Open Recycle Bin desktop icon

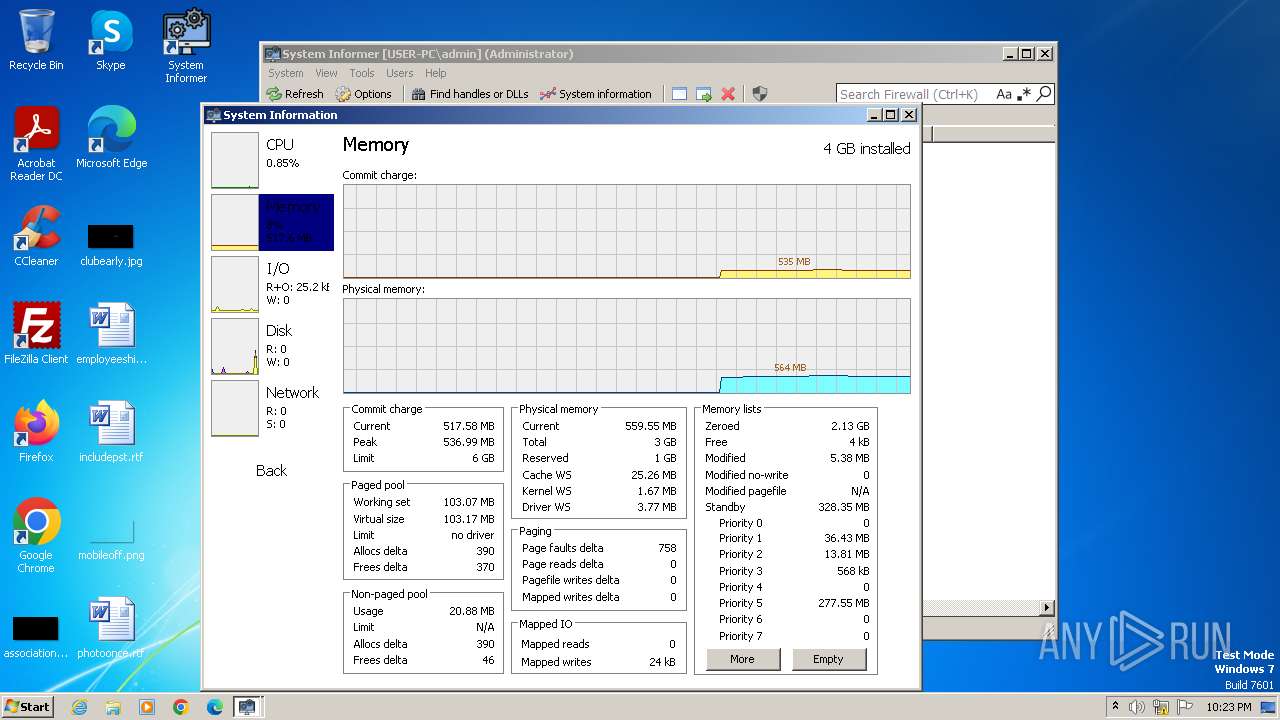tap(36, 40)
